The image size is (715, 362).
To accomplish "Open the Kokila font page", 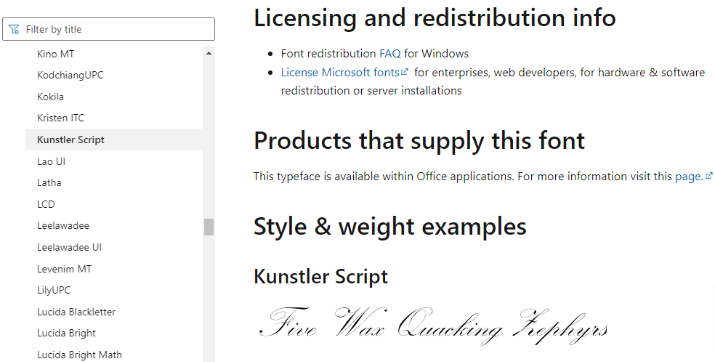I will [x=51, y=97].
